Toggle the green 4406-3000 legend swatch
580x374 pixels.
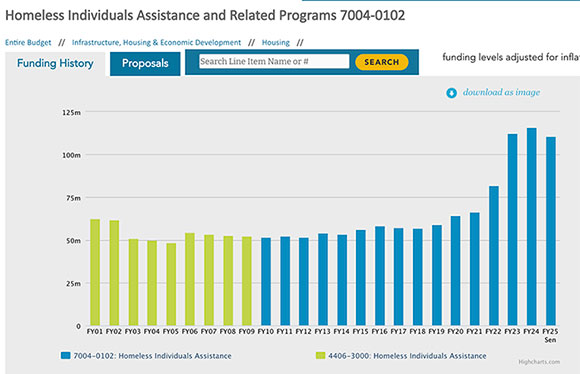(x=320, y=356)
